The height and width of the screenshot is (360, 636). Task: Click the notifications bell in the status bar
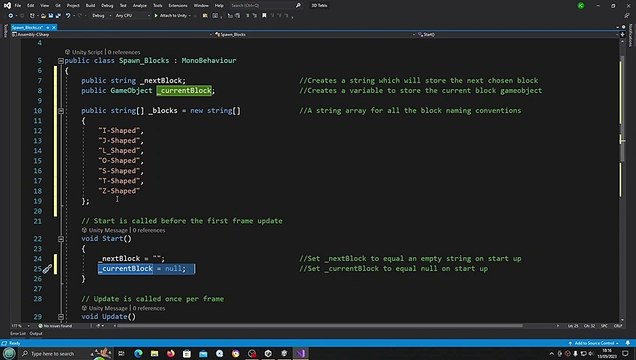tap(628, 343)
